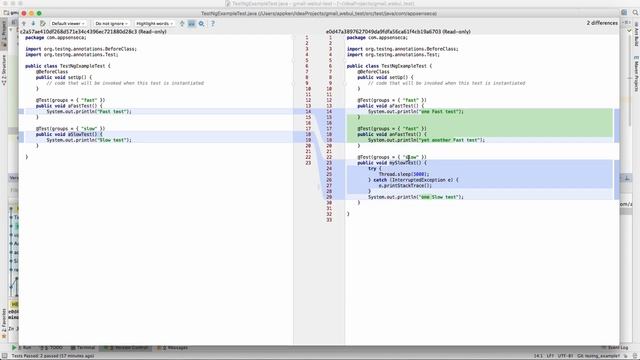Image resolution: width=640 pixels, height=360 pixels.
Task: Go to previous difference arrow
Action: pos(24,24)
